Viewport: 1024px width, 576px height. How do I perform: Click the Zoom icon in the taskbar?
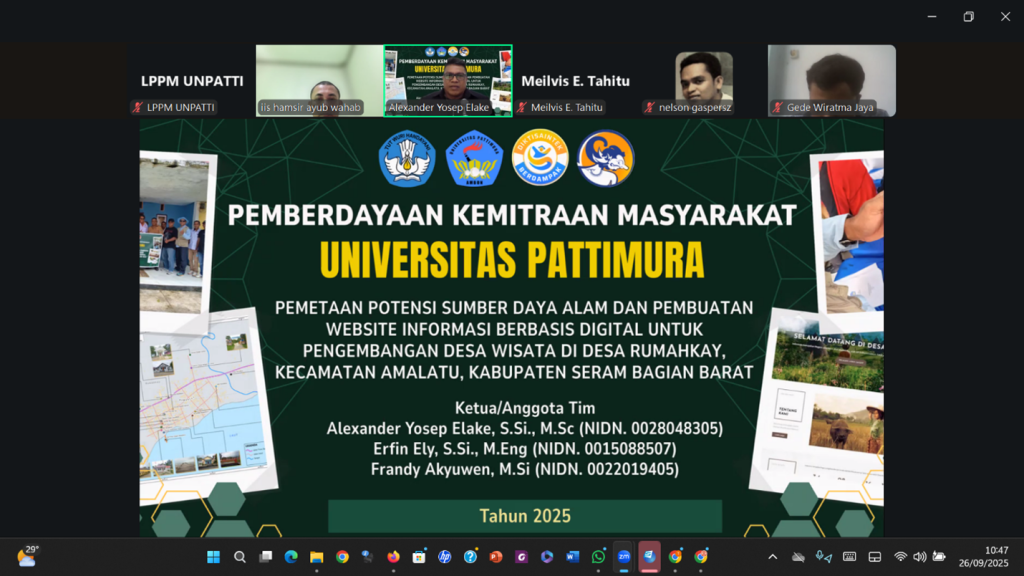click(x=623, y=557)
